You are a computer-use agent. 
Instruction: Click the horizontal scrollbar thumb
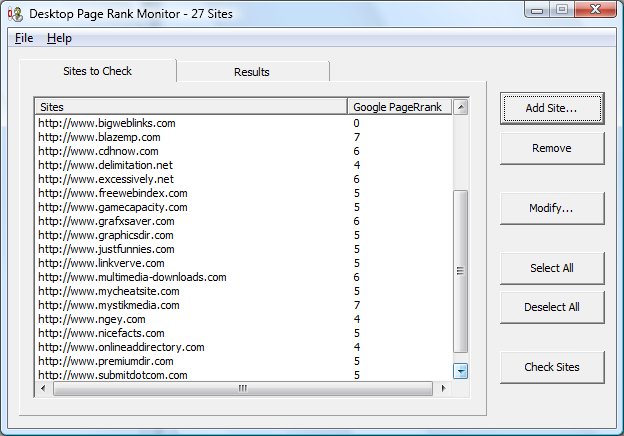[x=243, y=388]
